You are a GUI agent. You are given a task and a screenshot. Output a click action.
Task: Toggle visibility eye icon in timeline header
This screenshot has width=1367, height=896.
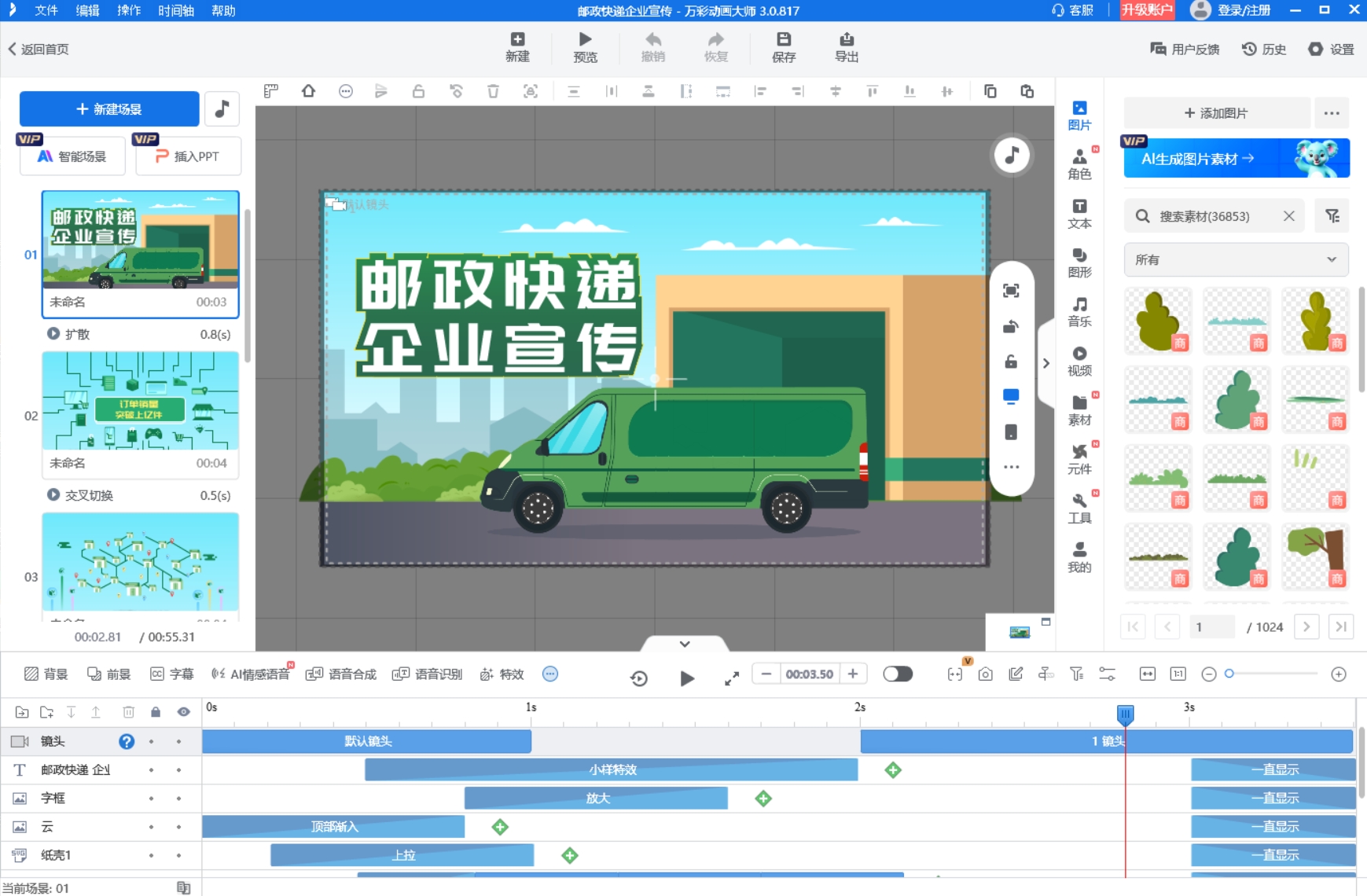tap(183, 712)
